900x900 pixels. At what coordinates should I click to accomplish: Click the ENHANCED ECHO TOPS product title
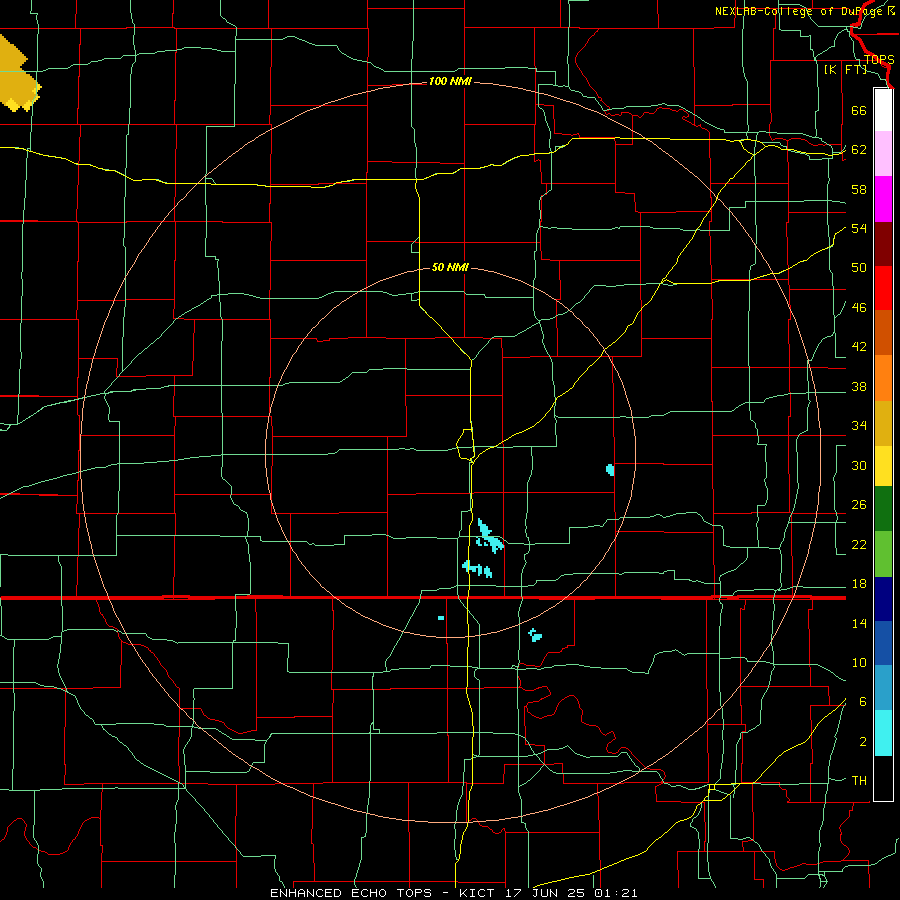pyautogui.click(x=350, y=893)
